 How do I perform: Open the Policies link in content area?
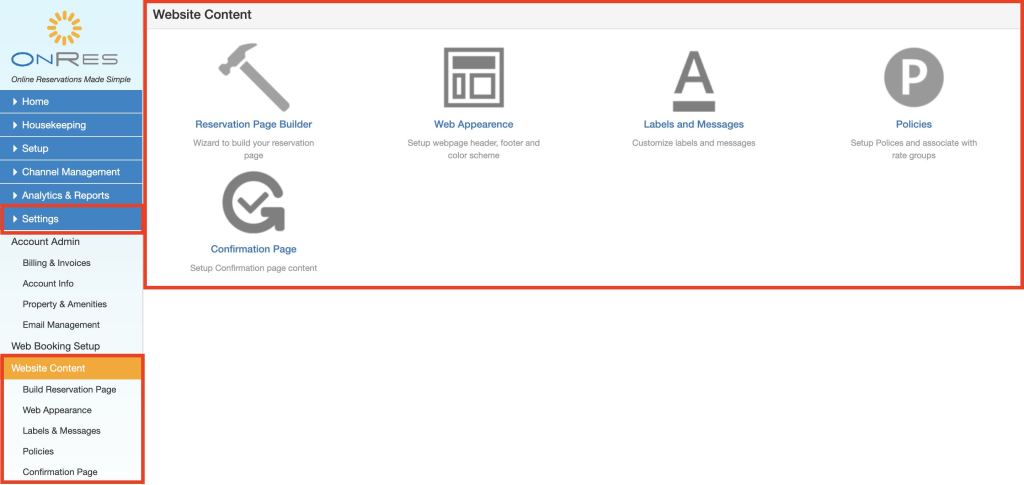[914, 125]
